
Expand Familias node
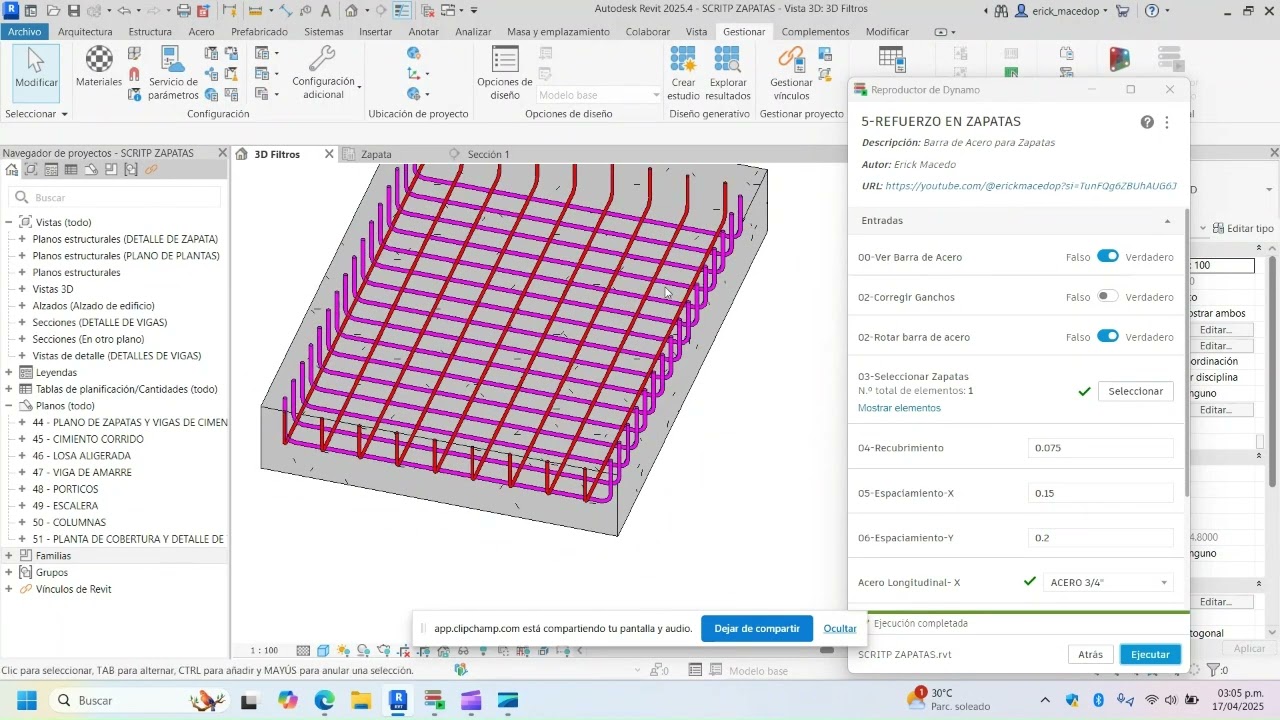9,556
